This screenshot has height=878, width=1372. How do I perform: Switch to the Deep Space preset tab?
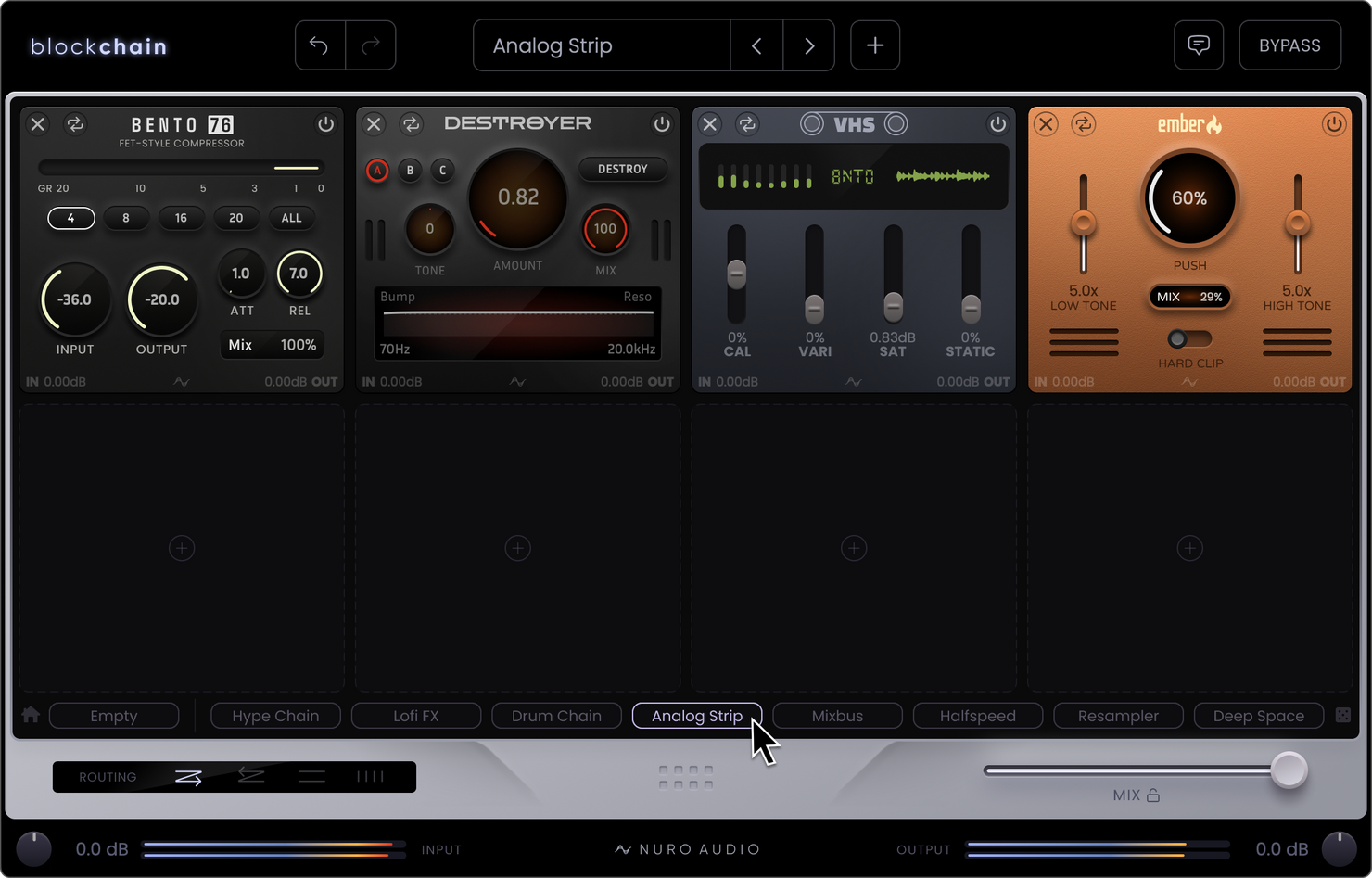coord(1259,716)
